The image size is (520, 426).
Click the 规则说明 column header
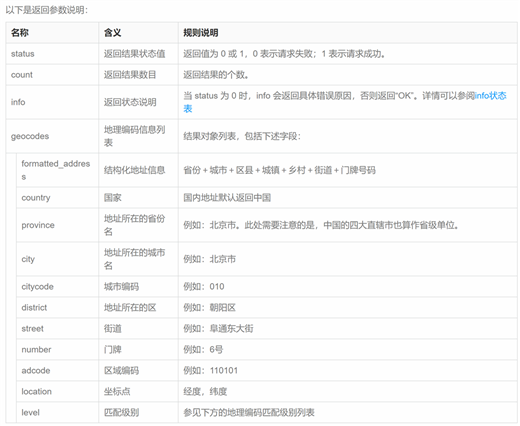pos(201,33)
